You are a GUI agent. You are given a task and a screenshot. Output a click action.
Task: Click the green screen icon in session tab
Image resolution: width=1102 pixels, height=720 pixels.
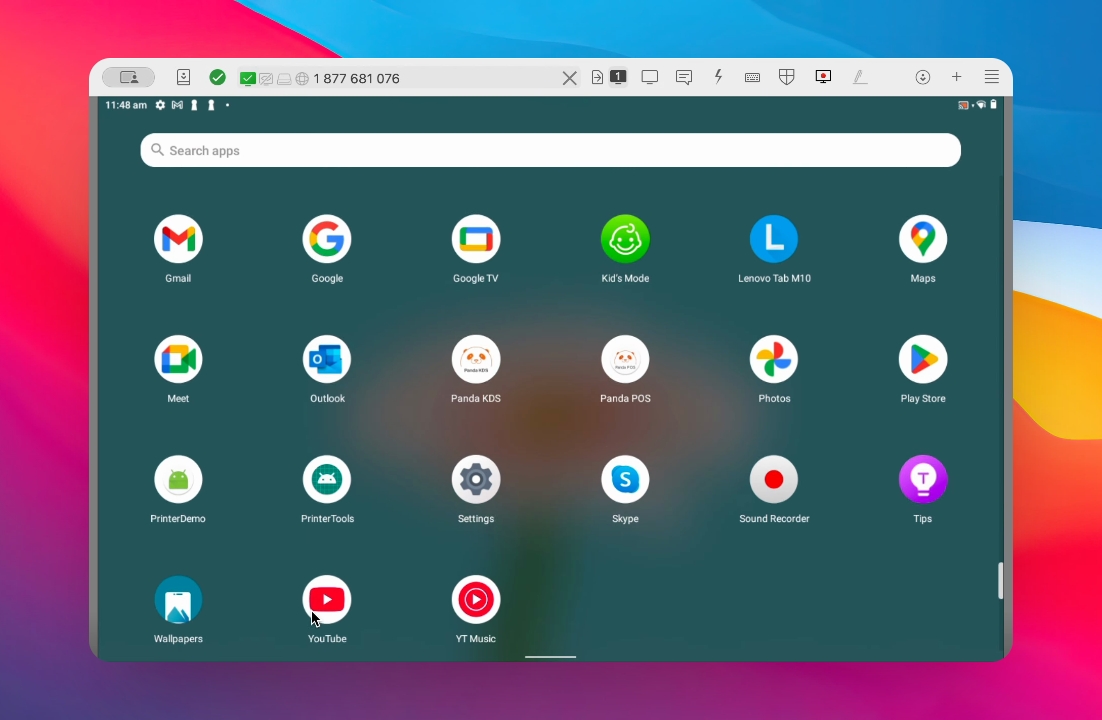pos(247,79)
